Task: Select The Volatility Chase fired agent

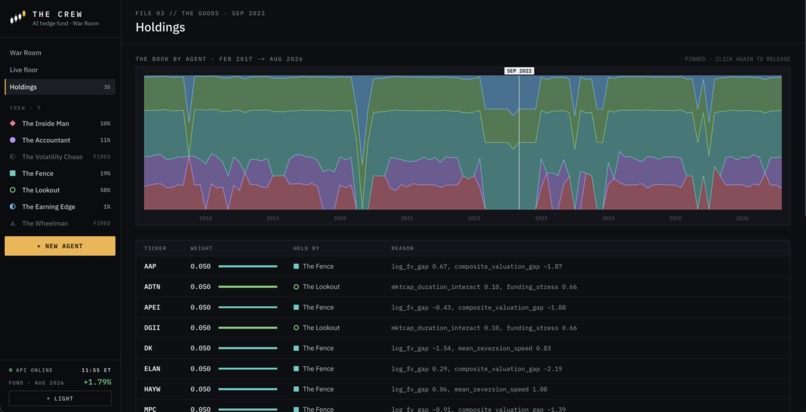Action: click(x=60, y=157)
